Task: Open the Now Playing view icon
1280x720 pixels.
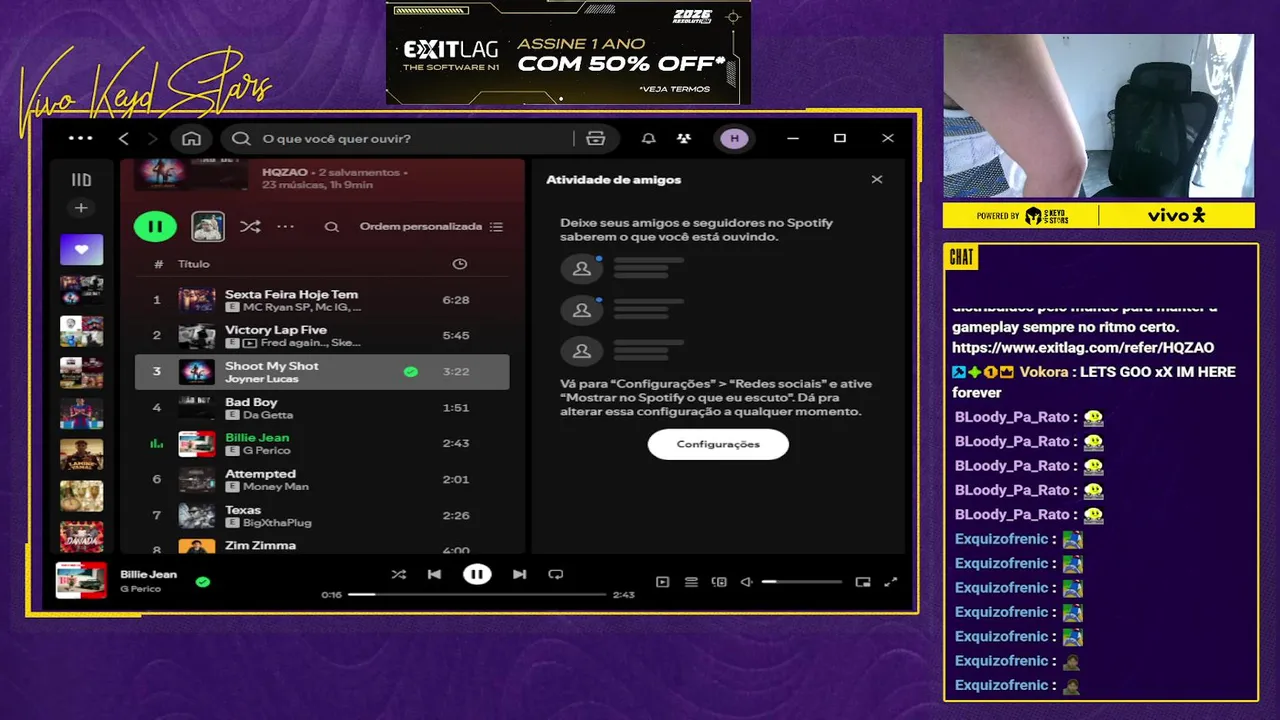Action: [x=662, y=582]
